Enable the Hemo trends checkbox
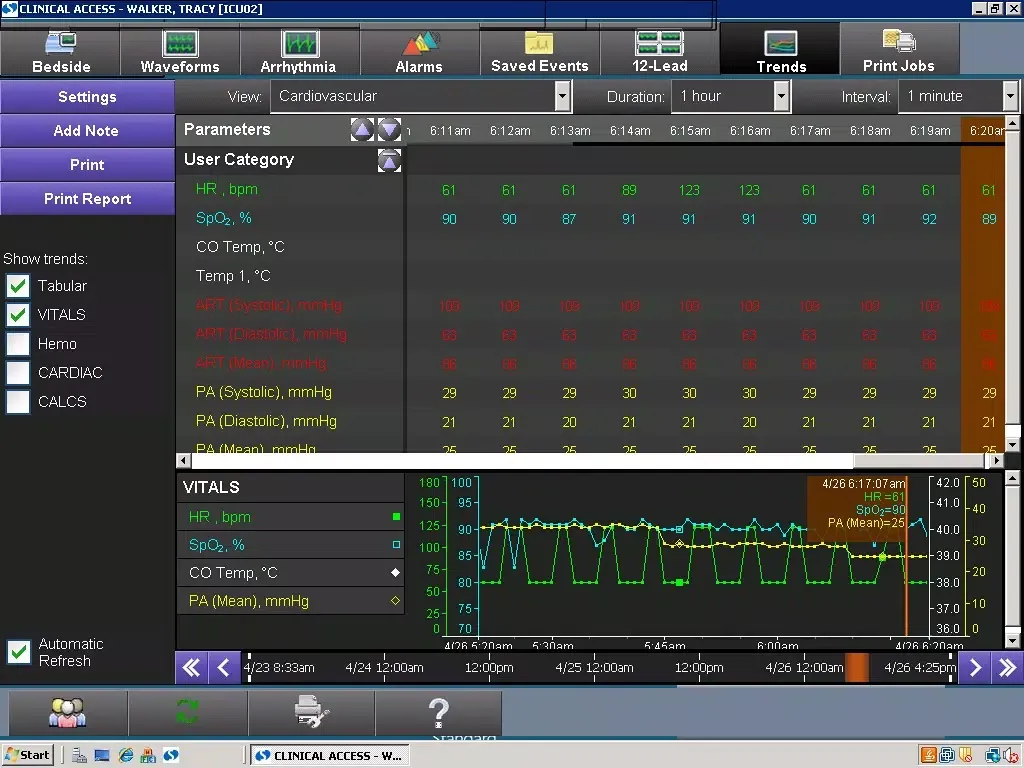 18,344
